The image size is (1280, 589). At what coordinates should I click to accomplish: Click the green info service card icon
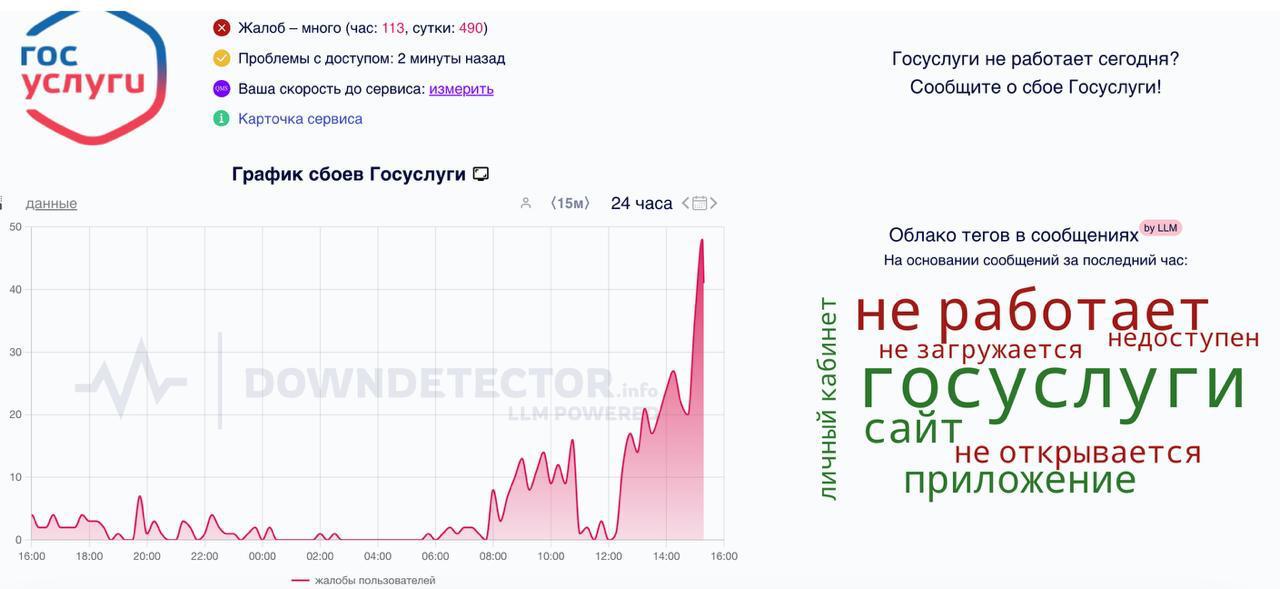point(222,118)
